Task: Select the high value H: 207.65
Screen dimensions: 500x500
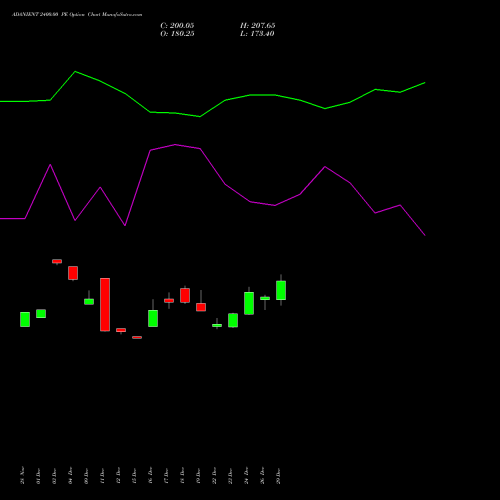Action: 258,26
